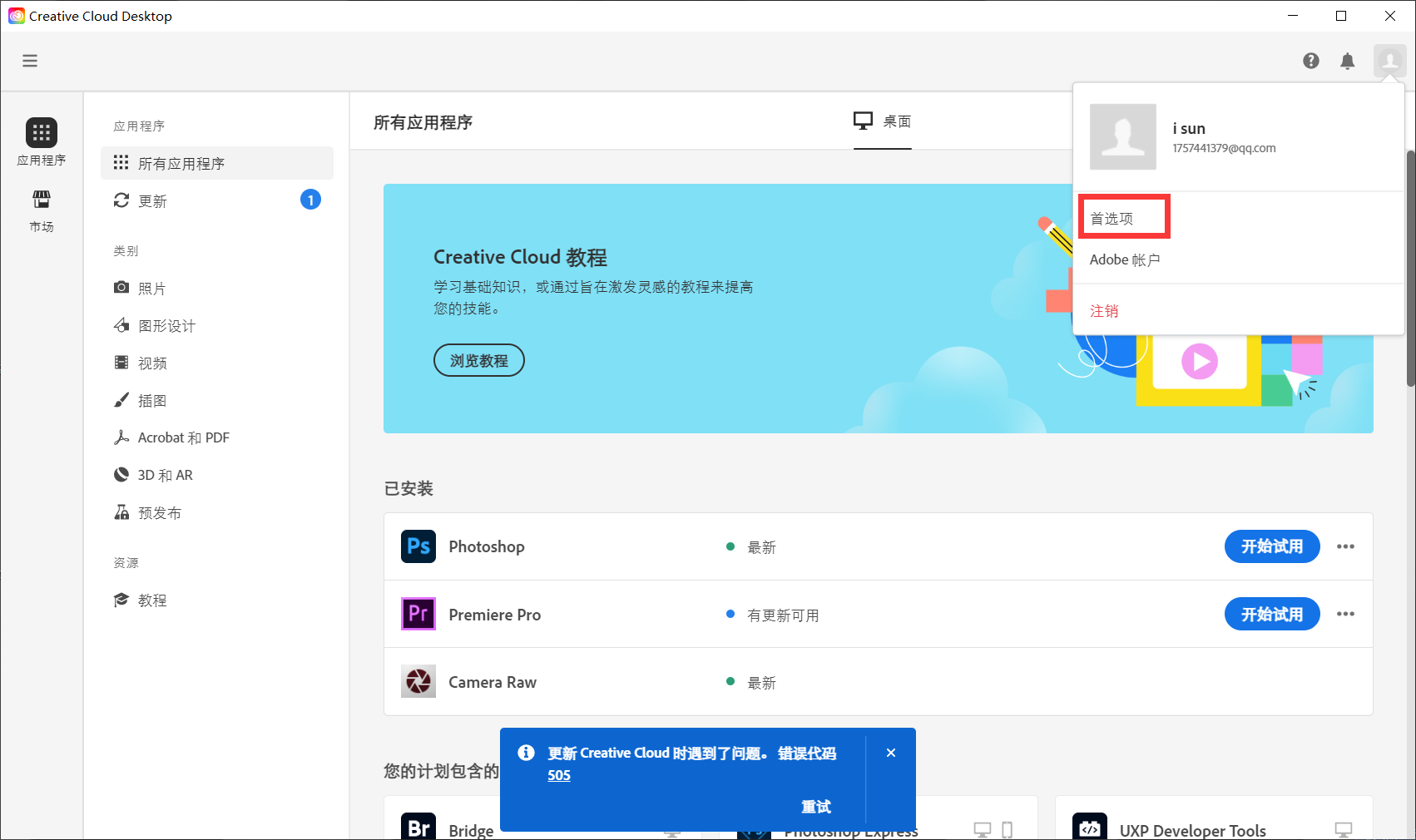
Task: Click the help question mark icon
Action: click(1311, 61)
